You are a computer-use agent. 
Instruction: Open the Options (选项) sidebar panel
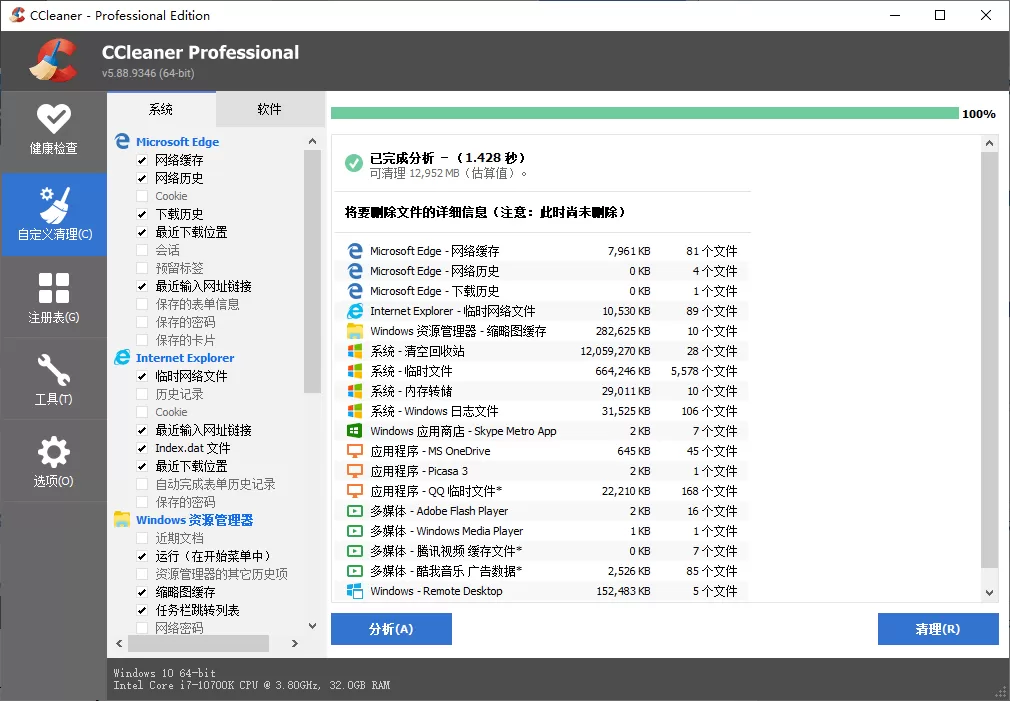[x=55, y=460]
